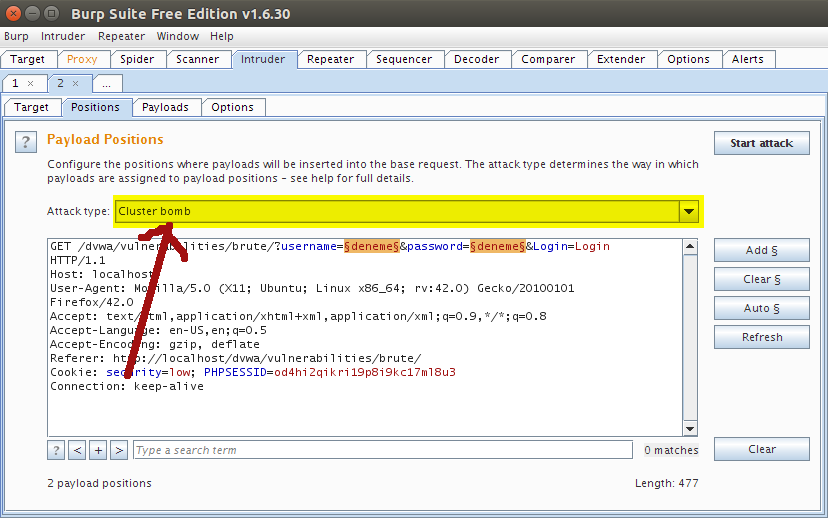
Task: Click the §deneme§ username payload marker
Action: point(372,247)
